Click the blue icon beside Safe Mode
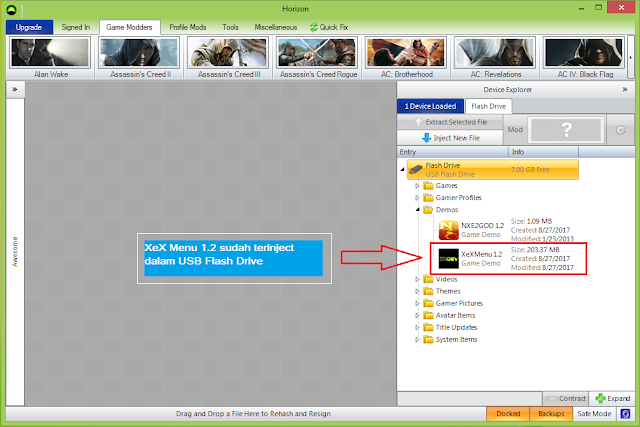Image resolution: width=640 pixels, height=427 pixels. click(x=625, y=414)
